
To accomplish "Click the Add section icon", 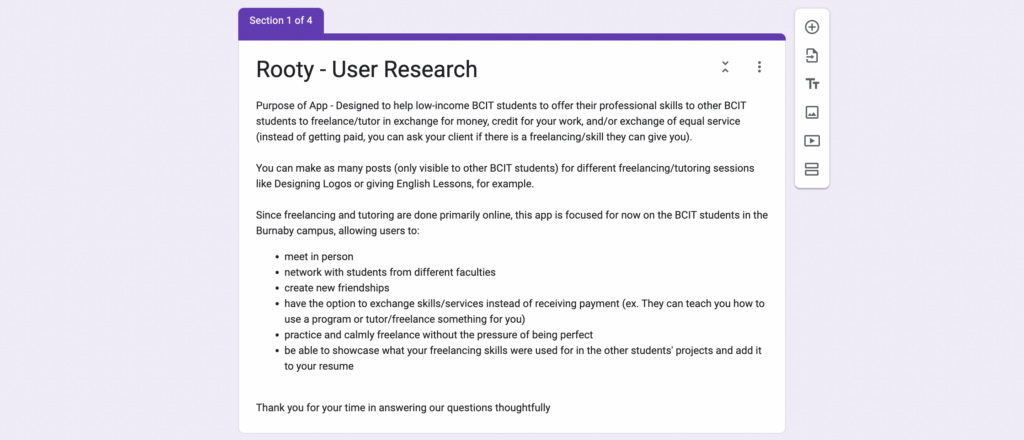I will [x=812, y=169].
